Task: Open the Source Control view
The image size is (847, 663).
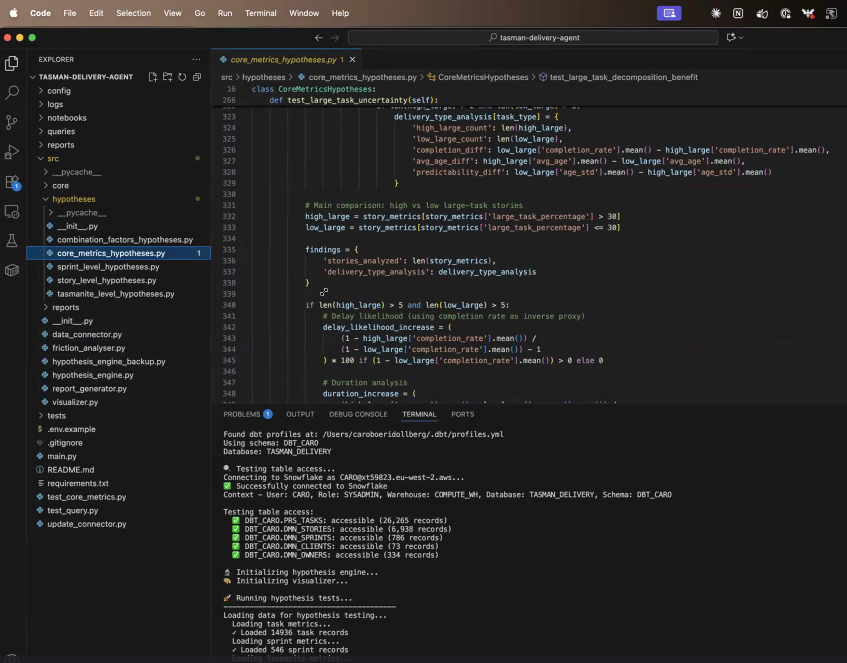Action: (x=12, y=122)
